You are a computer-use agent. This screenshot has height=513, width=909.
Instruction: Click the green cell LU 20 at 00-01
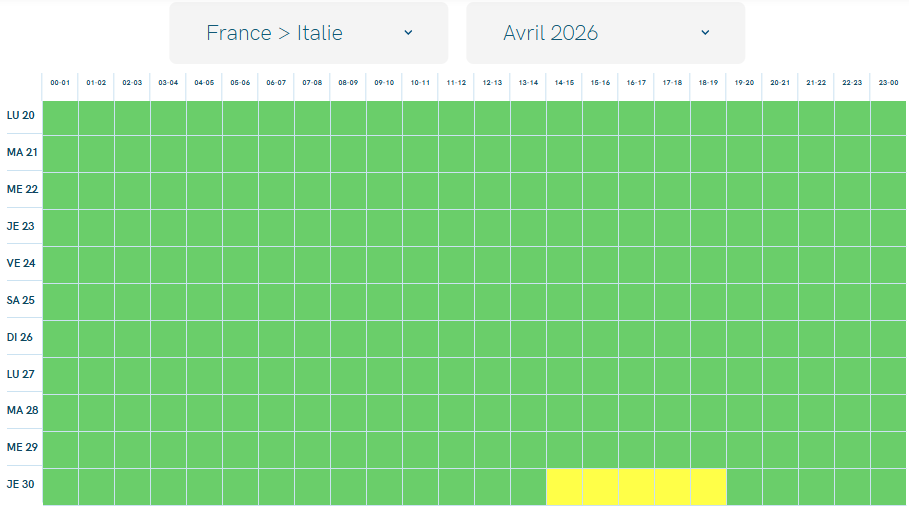click(60, 116)
